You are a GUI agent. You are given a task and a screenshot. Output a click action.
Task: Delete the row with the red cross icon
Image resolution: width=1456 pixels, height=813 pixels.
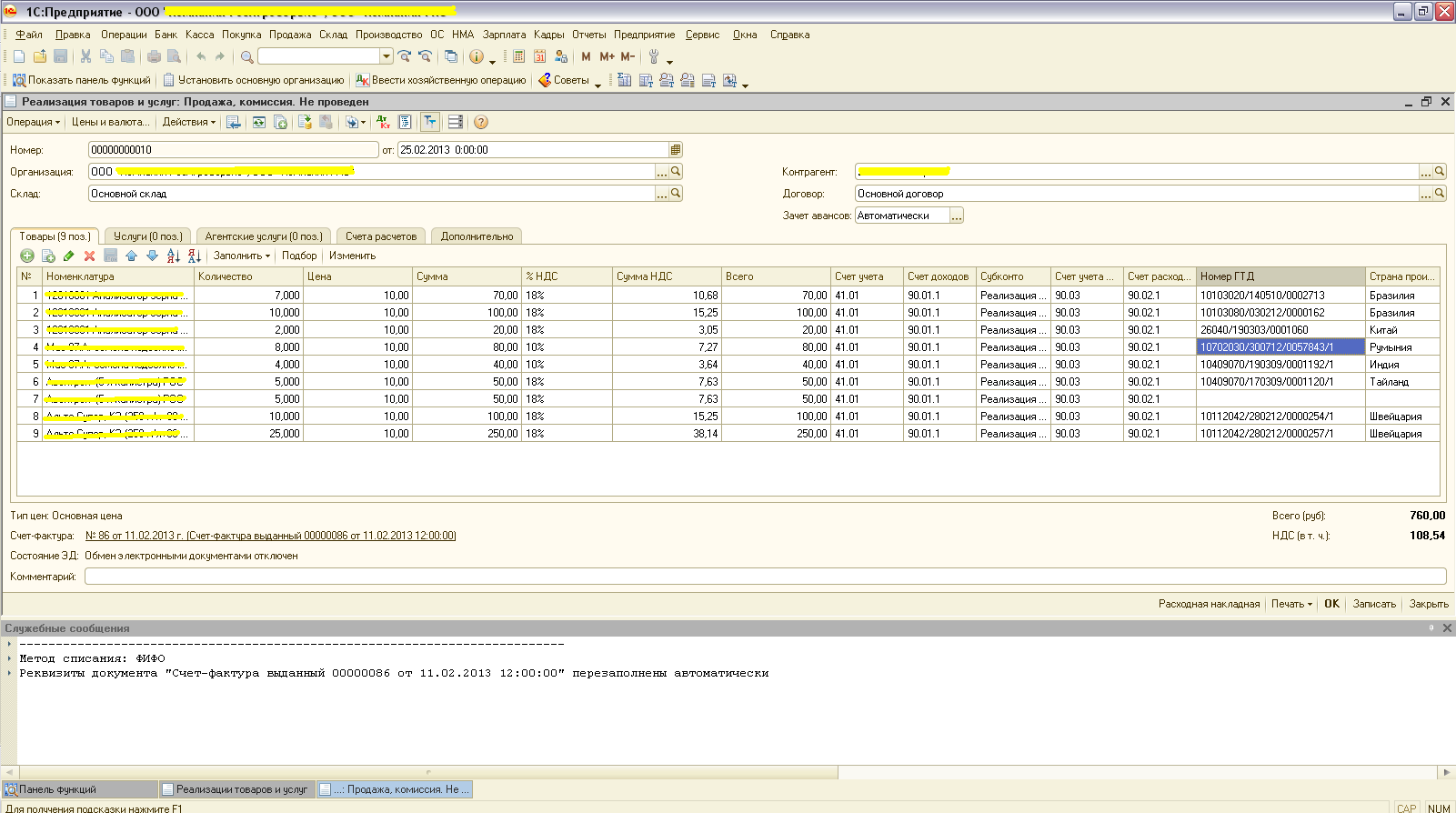[89, 256]
